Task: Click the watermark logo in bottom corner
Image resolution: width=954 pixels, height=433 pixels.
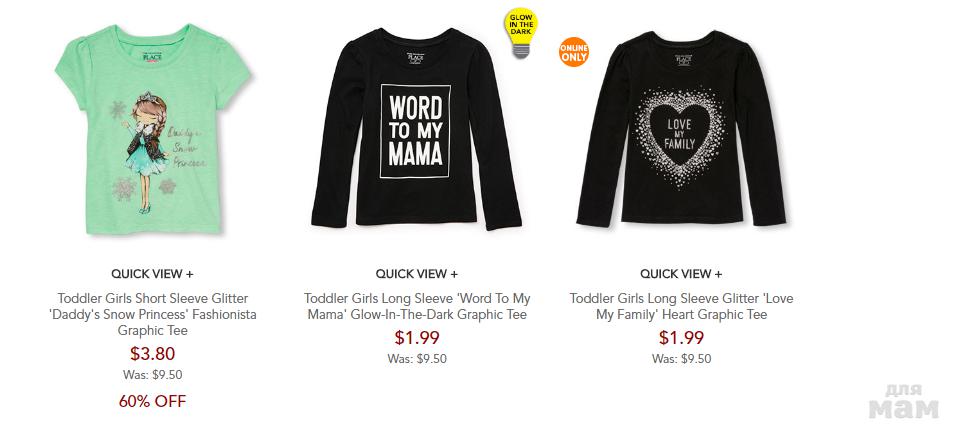Action: tap(903, 403)
